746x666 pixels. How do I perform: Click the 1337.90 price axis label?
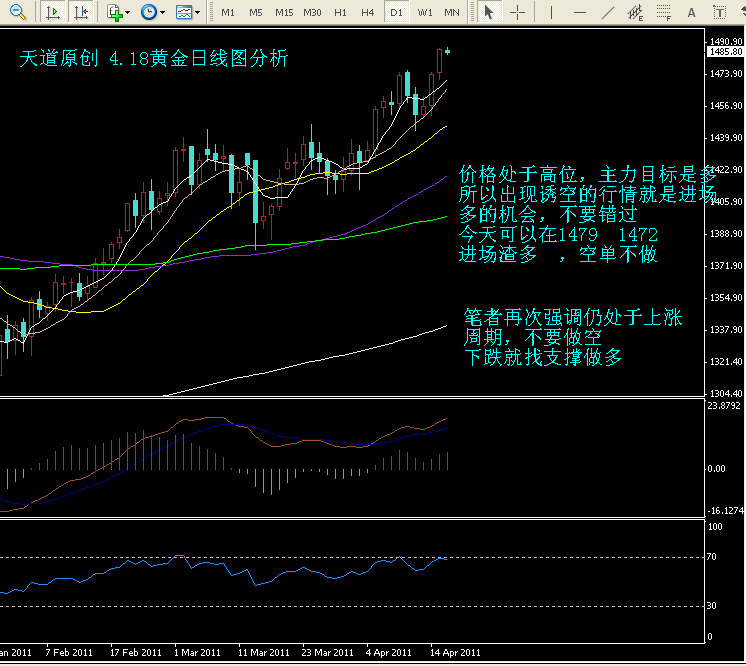pos(726,329)
